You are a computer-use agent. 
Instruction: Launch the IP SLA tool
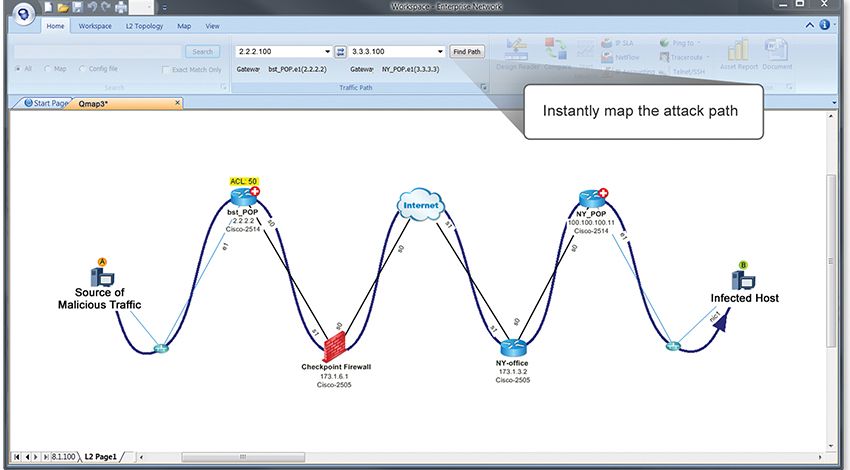click(x=618, y=43)
